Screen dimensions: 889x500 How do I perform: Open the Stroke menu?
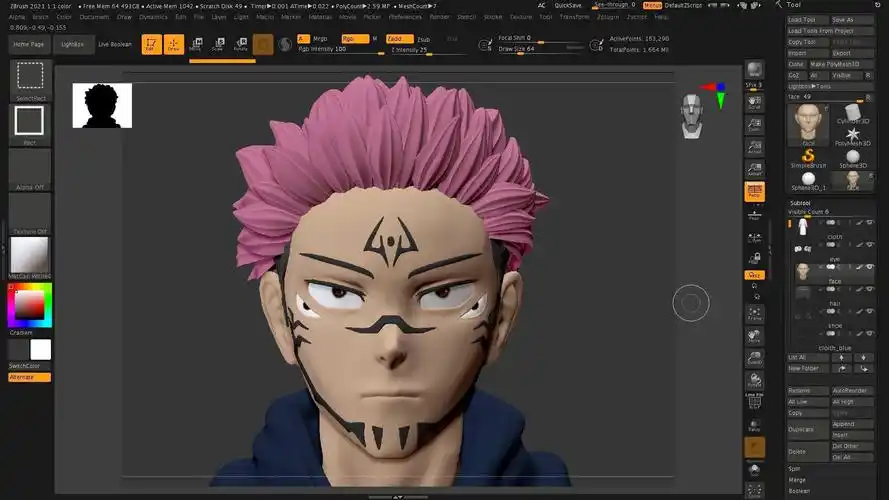493,17
